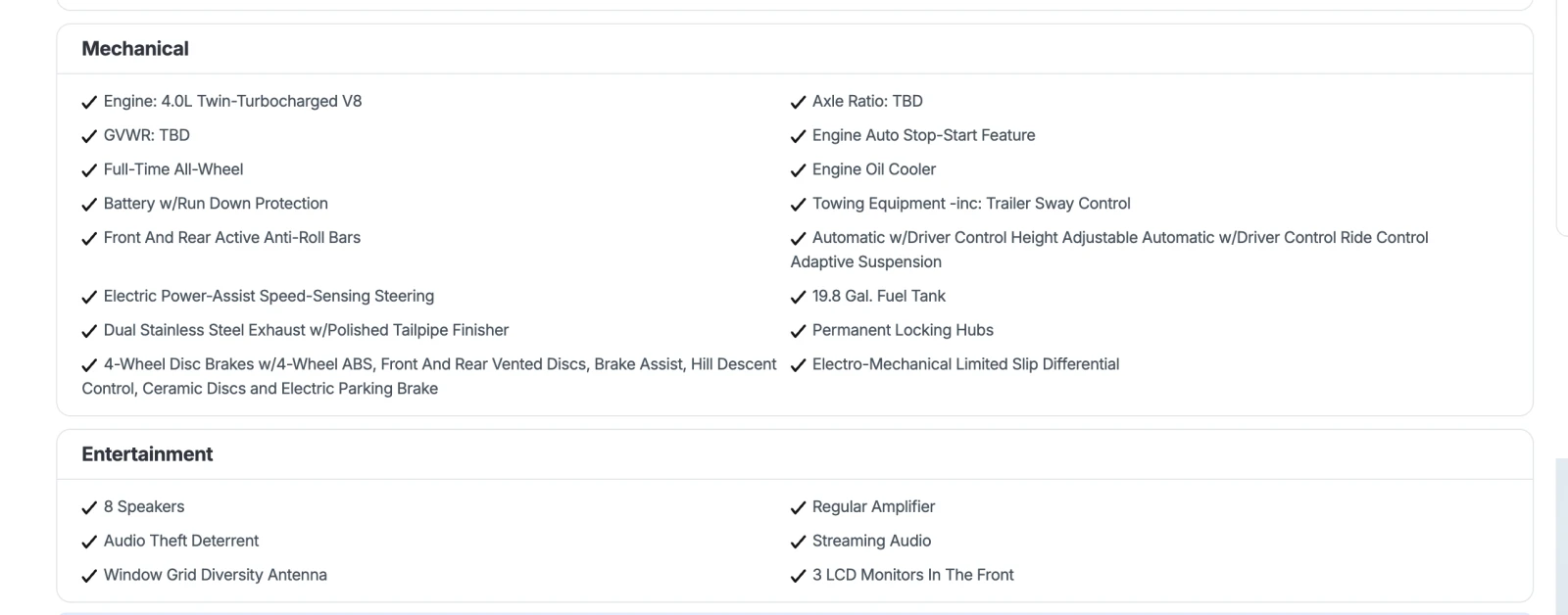Click checkmark next to Regular Amplifier
This screenshot has width=1568, height=615.
(x=798, y=507)
